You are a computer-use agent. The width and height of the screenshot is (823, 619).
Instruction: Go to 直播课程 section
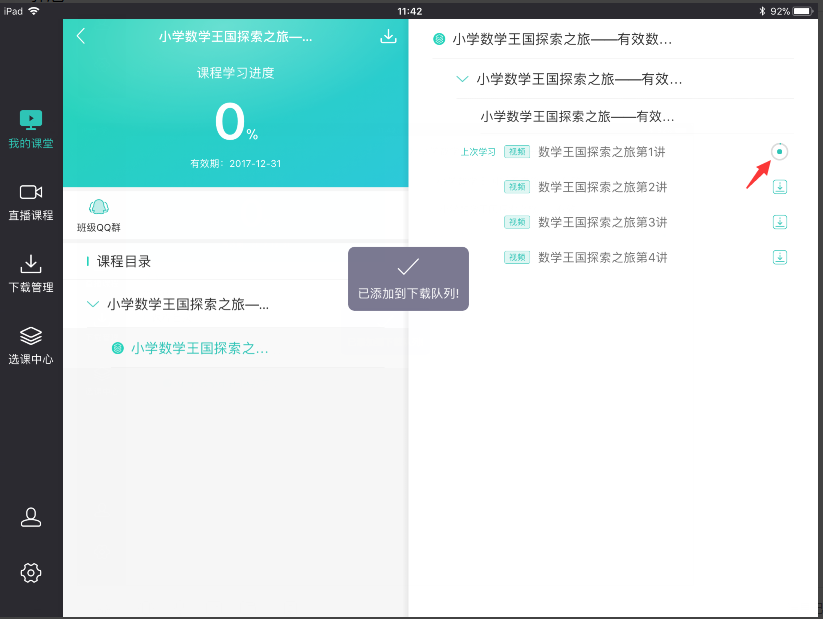pyautogui.click(x=31, y=202)
